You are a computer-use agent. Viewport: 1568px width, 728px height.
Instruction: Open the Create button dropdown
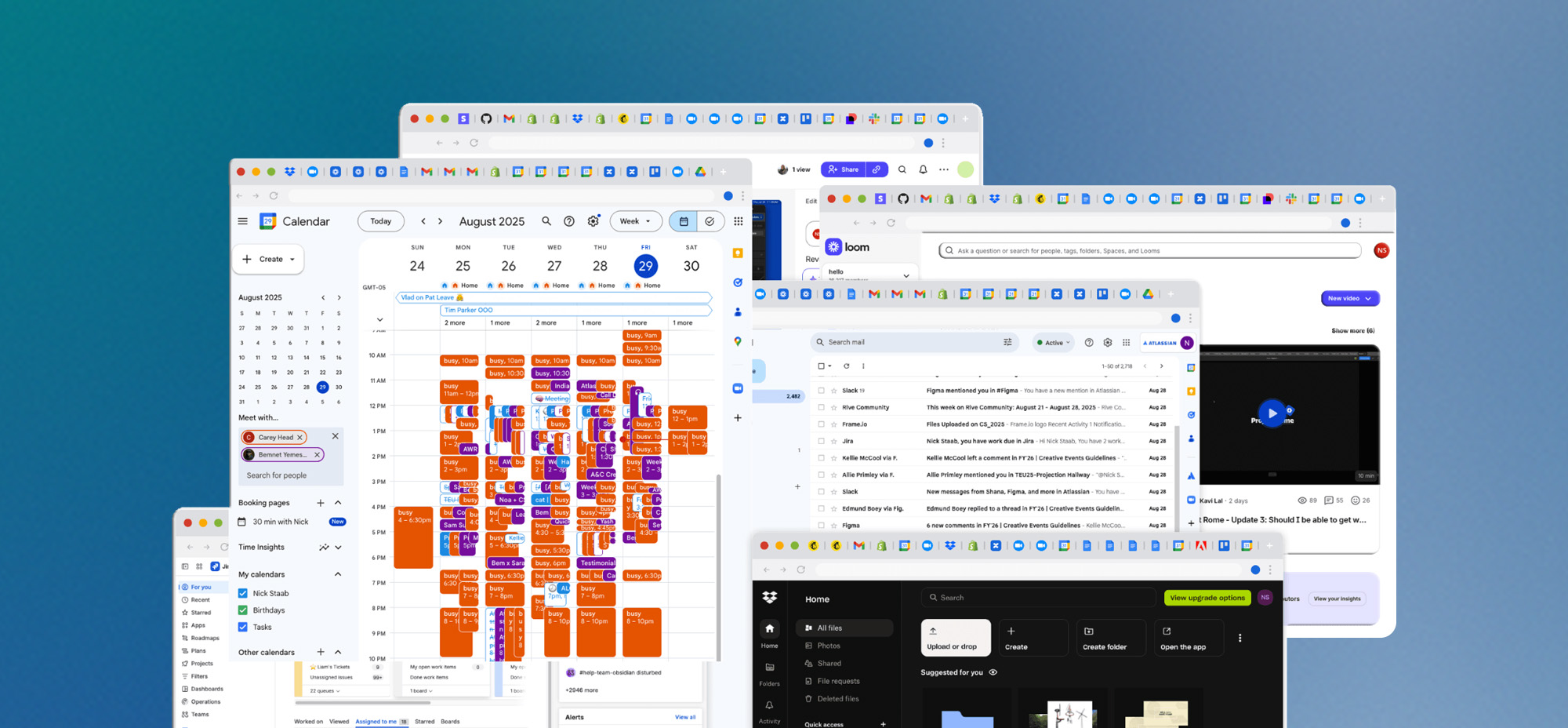coord(292,260)
